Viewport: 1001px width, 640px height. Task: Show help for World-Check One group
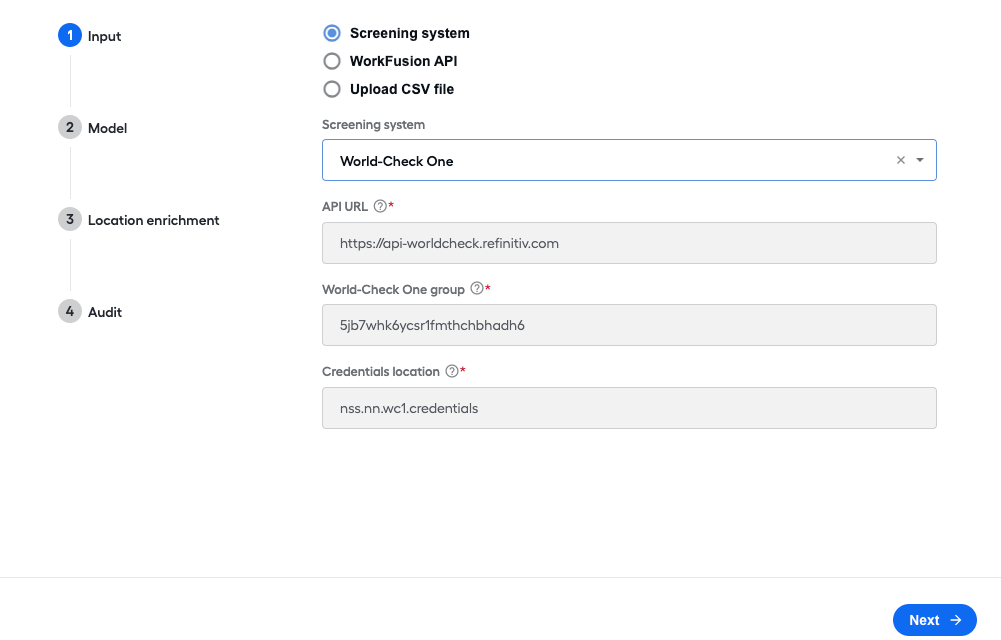pos(477,288)
